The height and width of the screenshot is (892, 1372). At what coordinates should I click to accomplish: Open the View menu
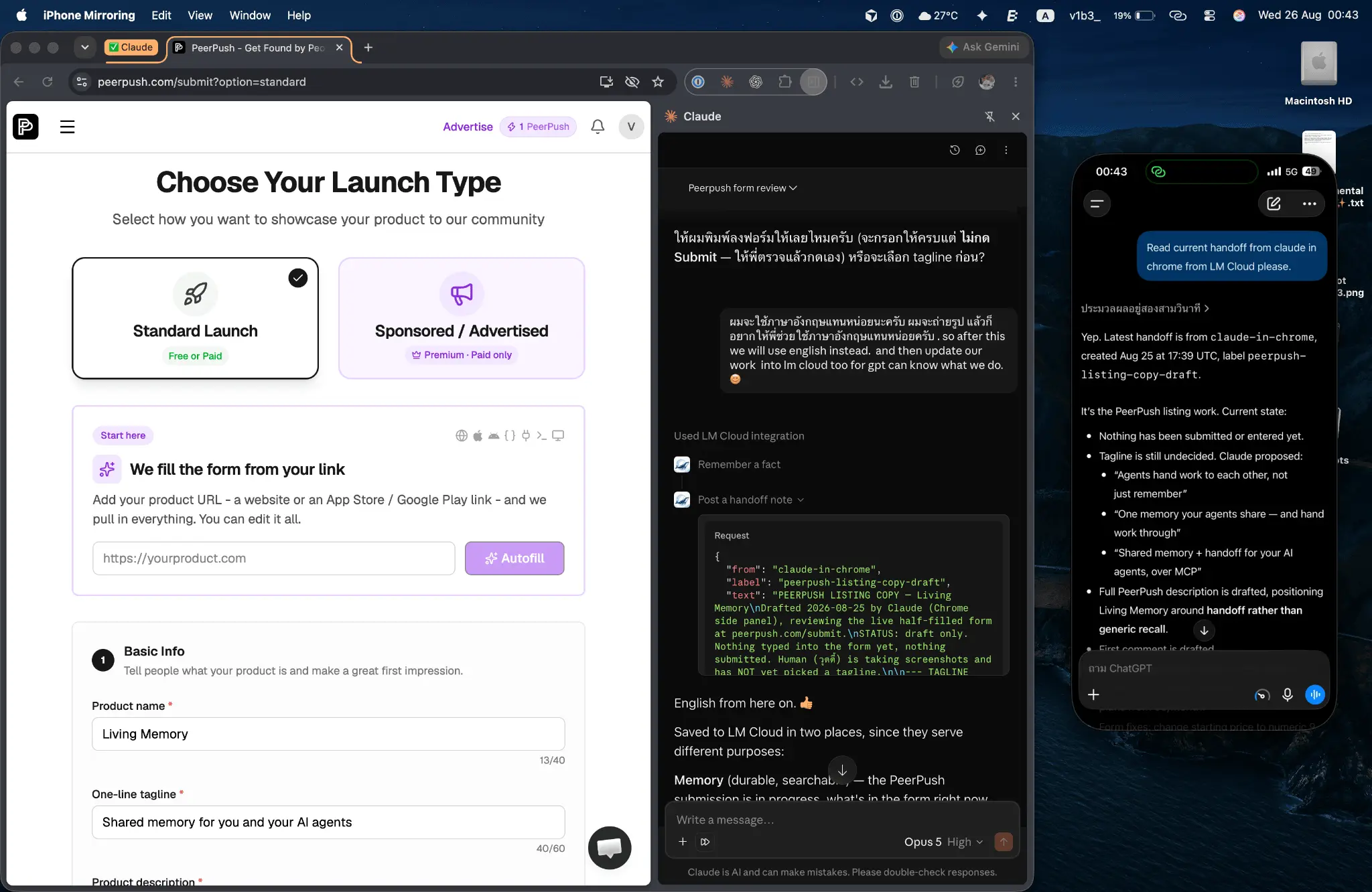click(200, 15)
